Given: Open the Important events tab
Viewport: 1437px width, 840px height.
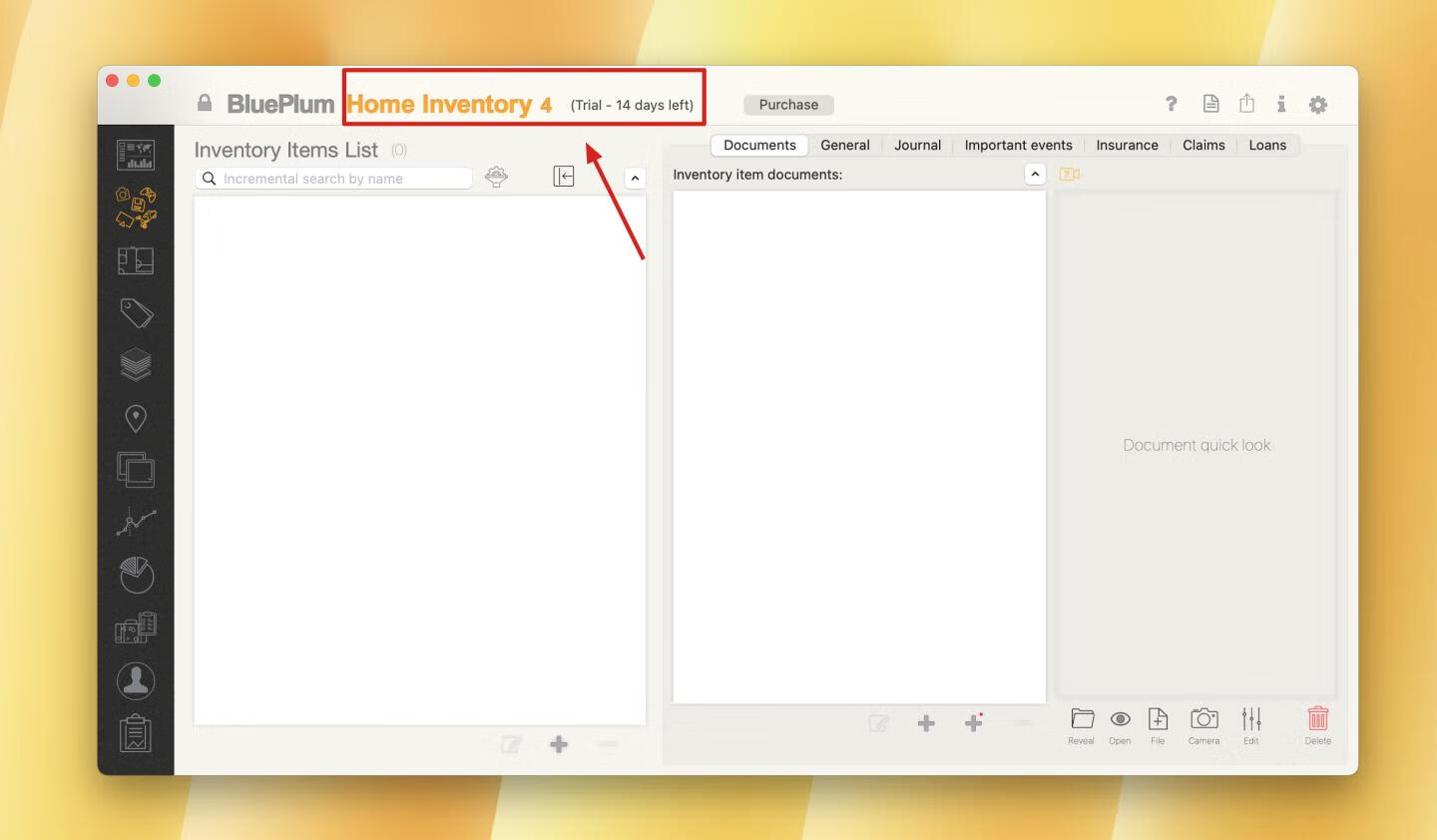Looking at the screenshot, I should click(x=1018, y=145).
